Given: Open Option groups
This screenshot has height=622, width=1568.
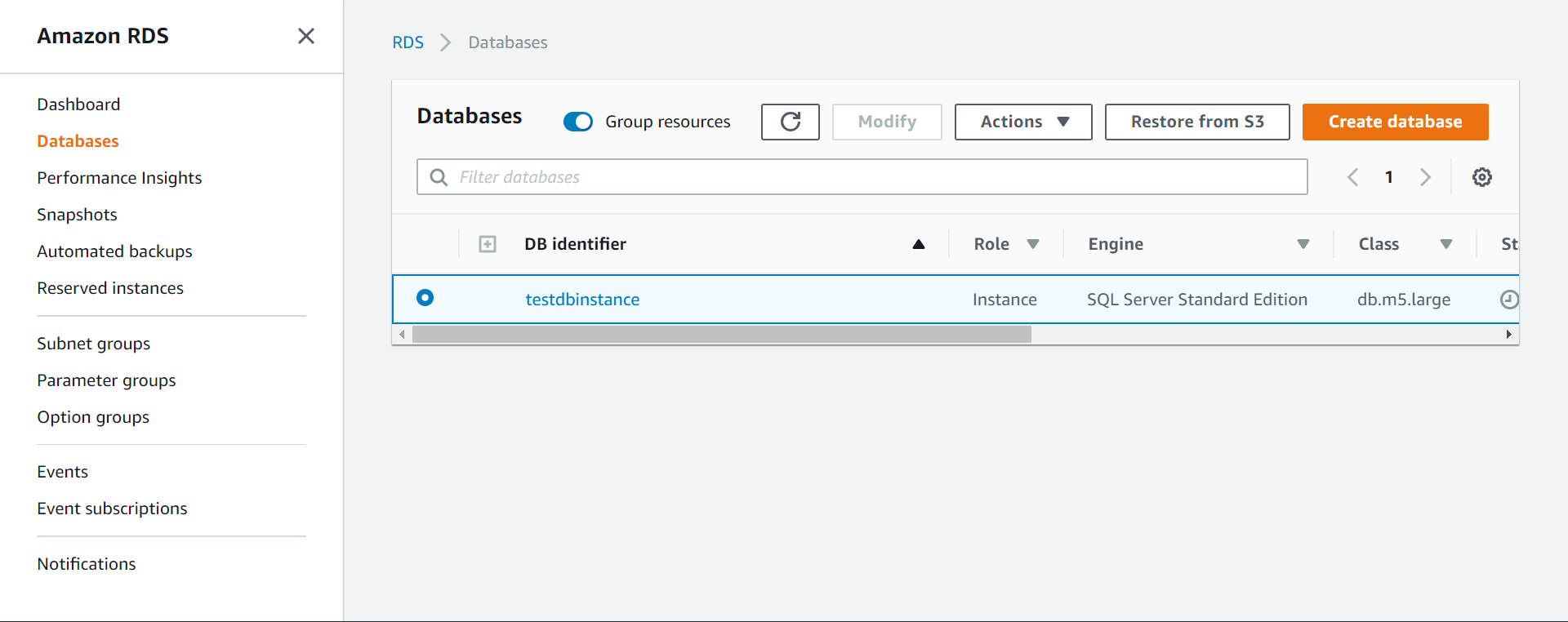Looking at the screenshot, I should [x=93, y=417].
